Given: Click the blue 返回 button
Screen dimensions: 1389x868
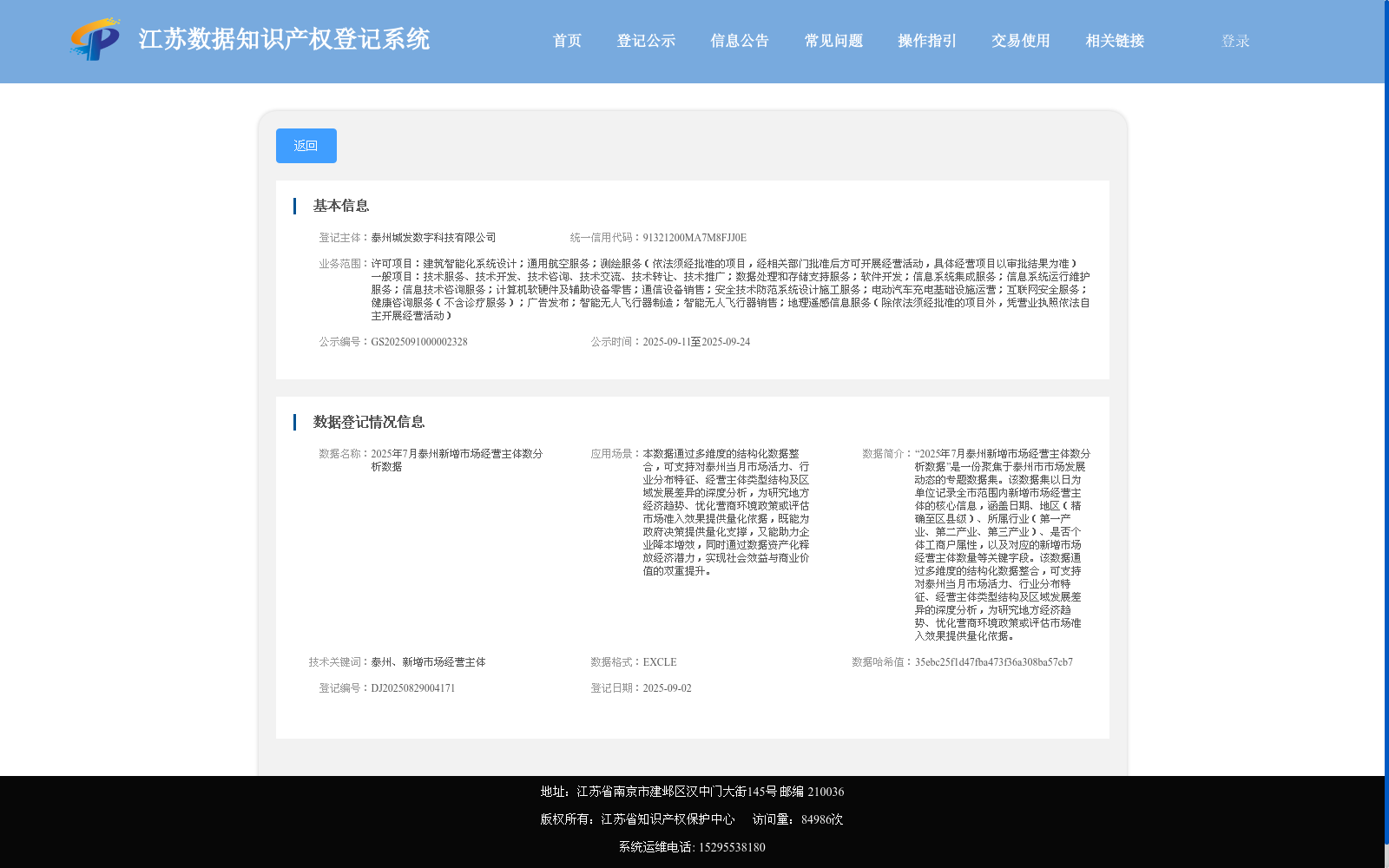Looking at the screenshot, I should coord(306,146).
